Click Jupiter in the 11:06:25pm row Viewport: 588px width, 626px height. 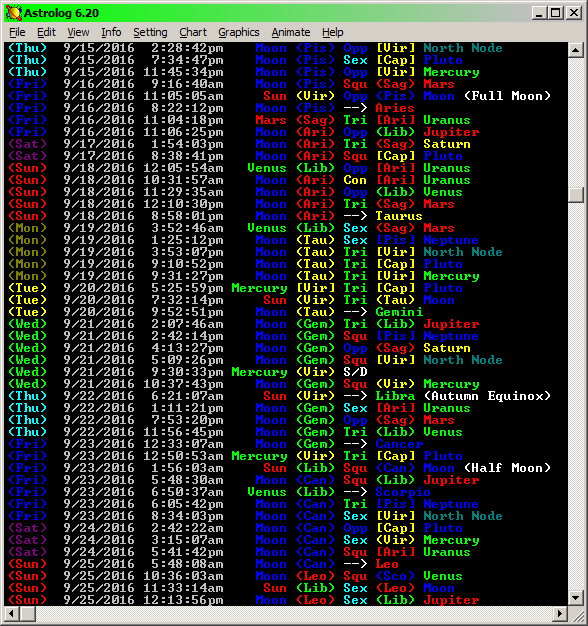451,132
